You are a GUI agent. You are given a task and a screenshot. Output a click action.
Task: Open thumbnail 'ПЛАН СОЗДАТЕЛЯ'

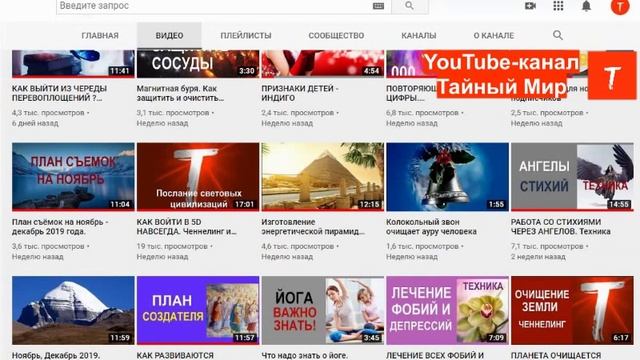coord(198,310)
